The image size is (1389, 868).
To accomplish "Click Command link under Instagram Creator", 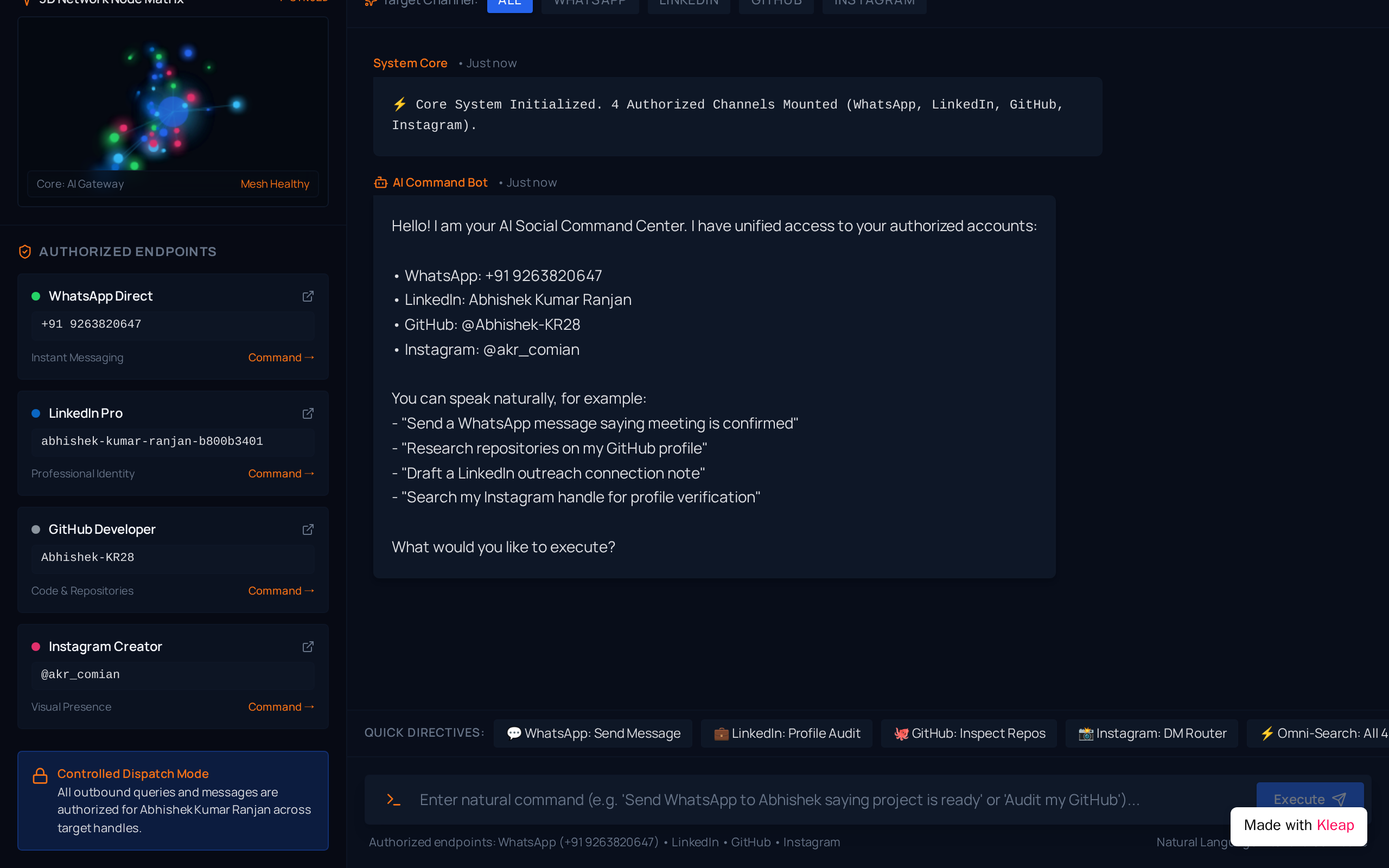I will pos(281,707).
